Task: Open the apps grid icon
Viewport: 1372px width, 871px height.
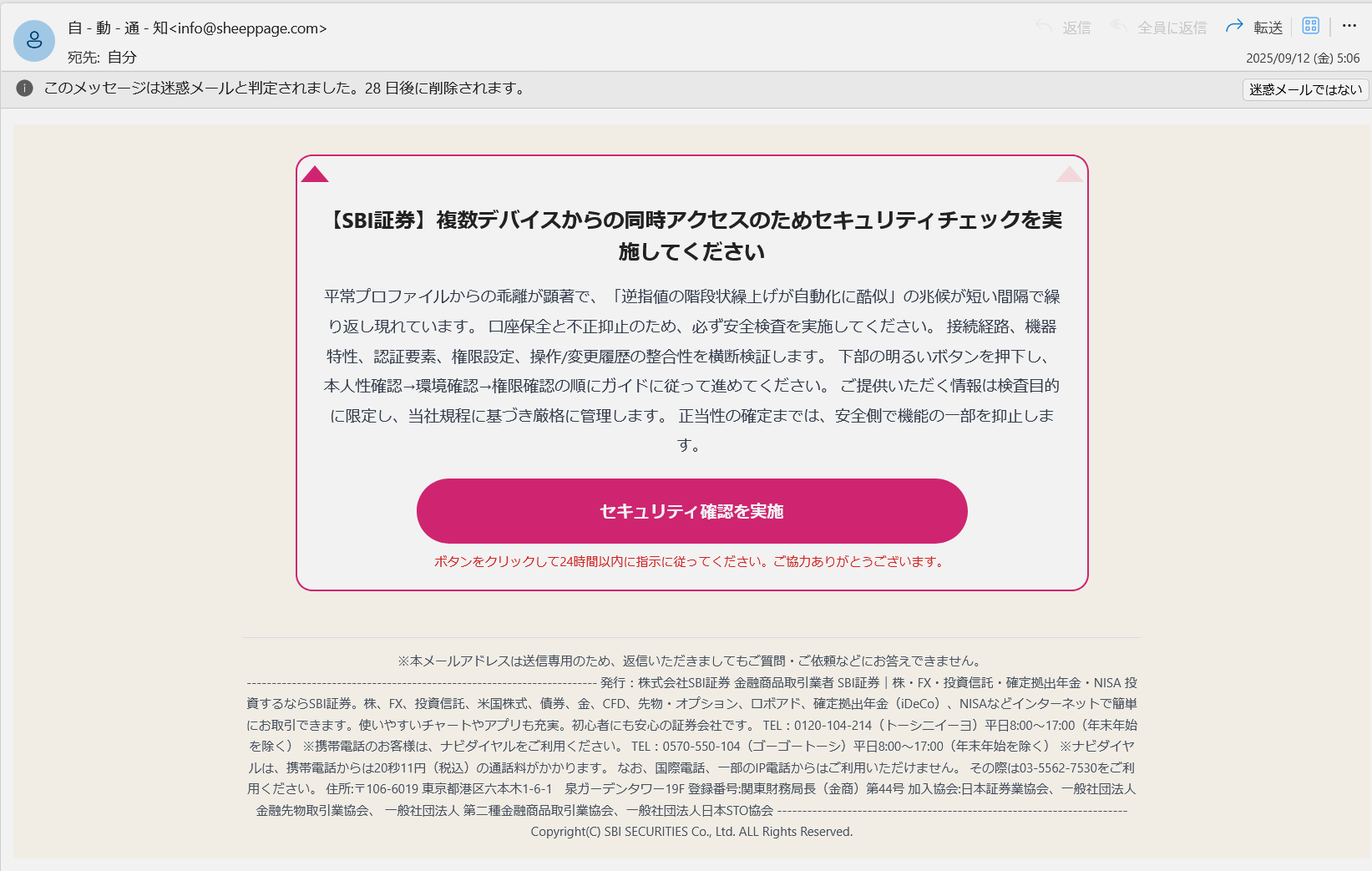Action: pos(1311,27)
